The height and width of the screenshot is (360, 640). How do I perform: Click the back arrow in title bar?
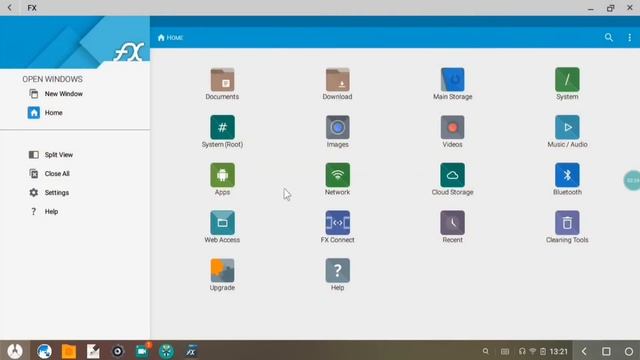pos(10,8)
